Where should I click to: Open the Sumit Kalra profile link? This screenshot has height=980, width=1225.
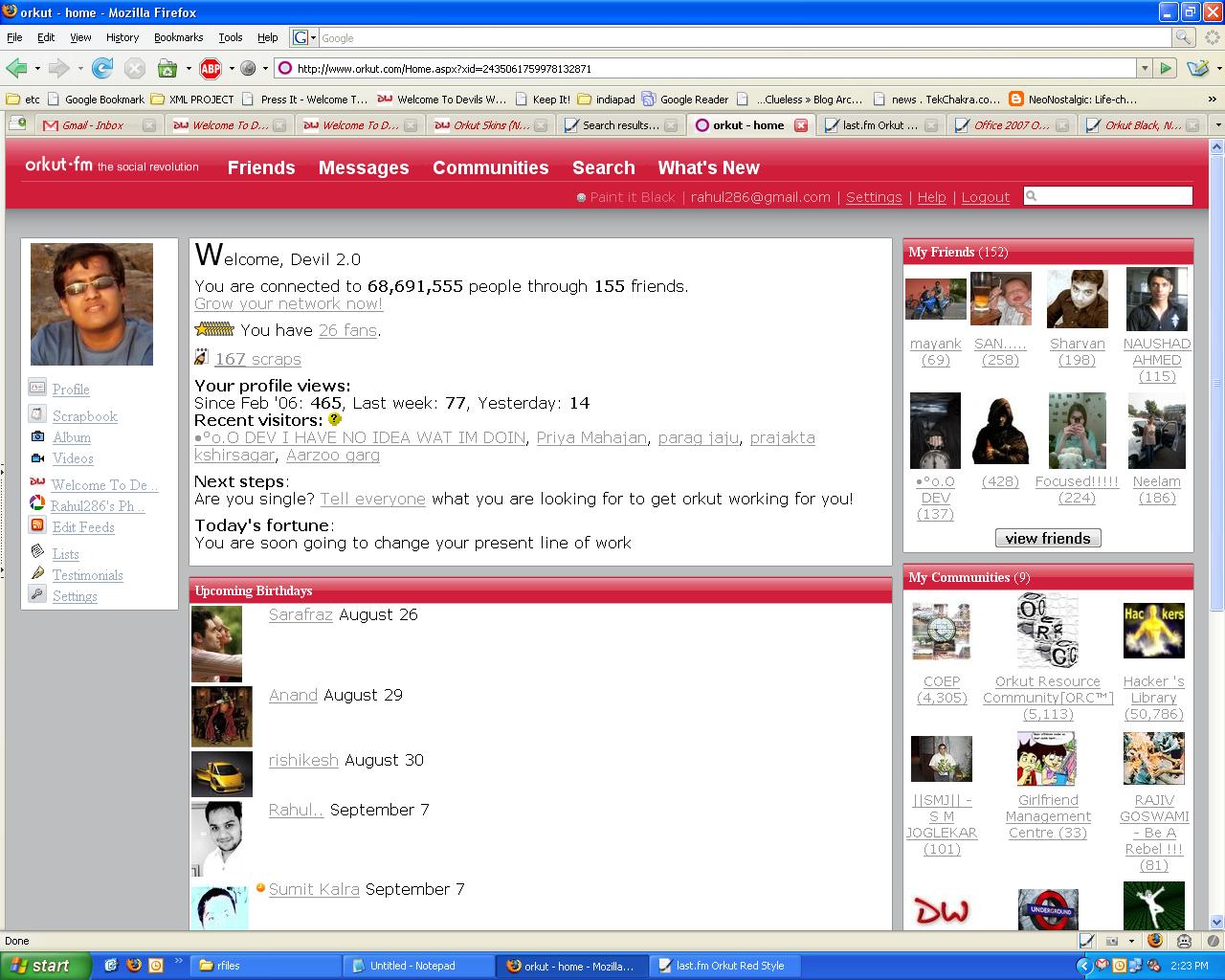tap(314, 889)
